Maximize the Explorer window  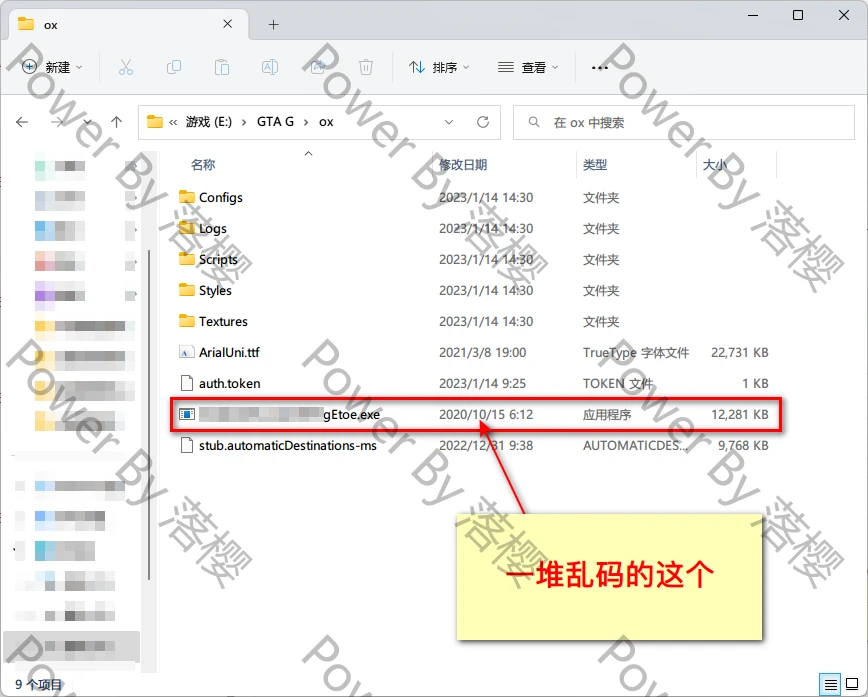point(798,15)
